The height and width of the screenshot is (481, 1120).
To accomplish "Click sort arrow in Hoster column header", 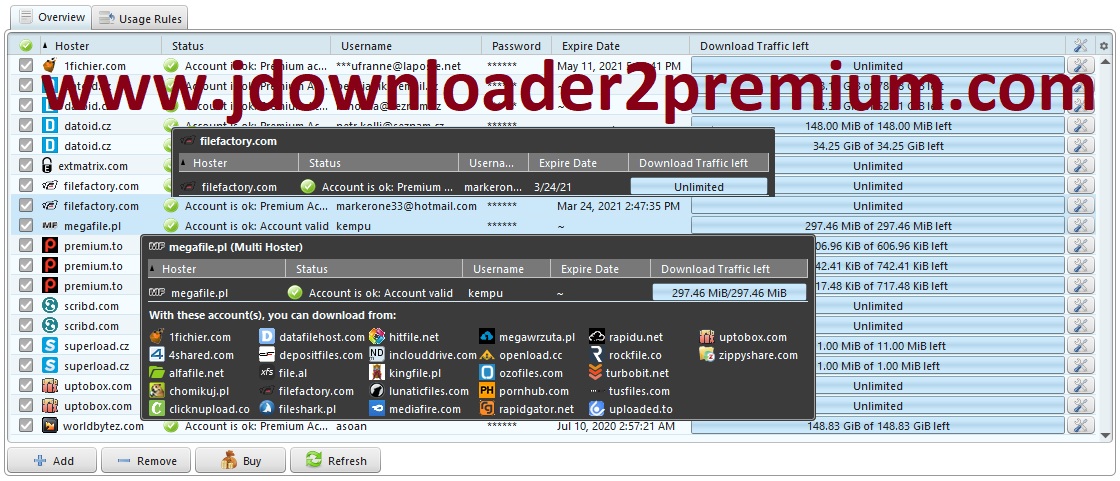I will [45, 46].
